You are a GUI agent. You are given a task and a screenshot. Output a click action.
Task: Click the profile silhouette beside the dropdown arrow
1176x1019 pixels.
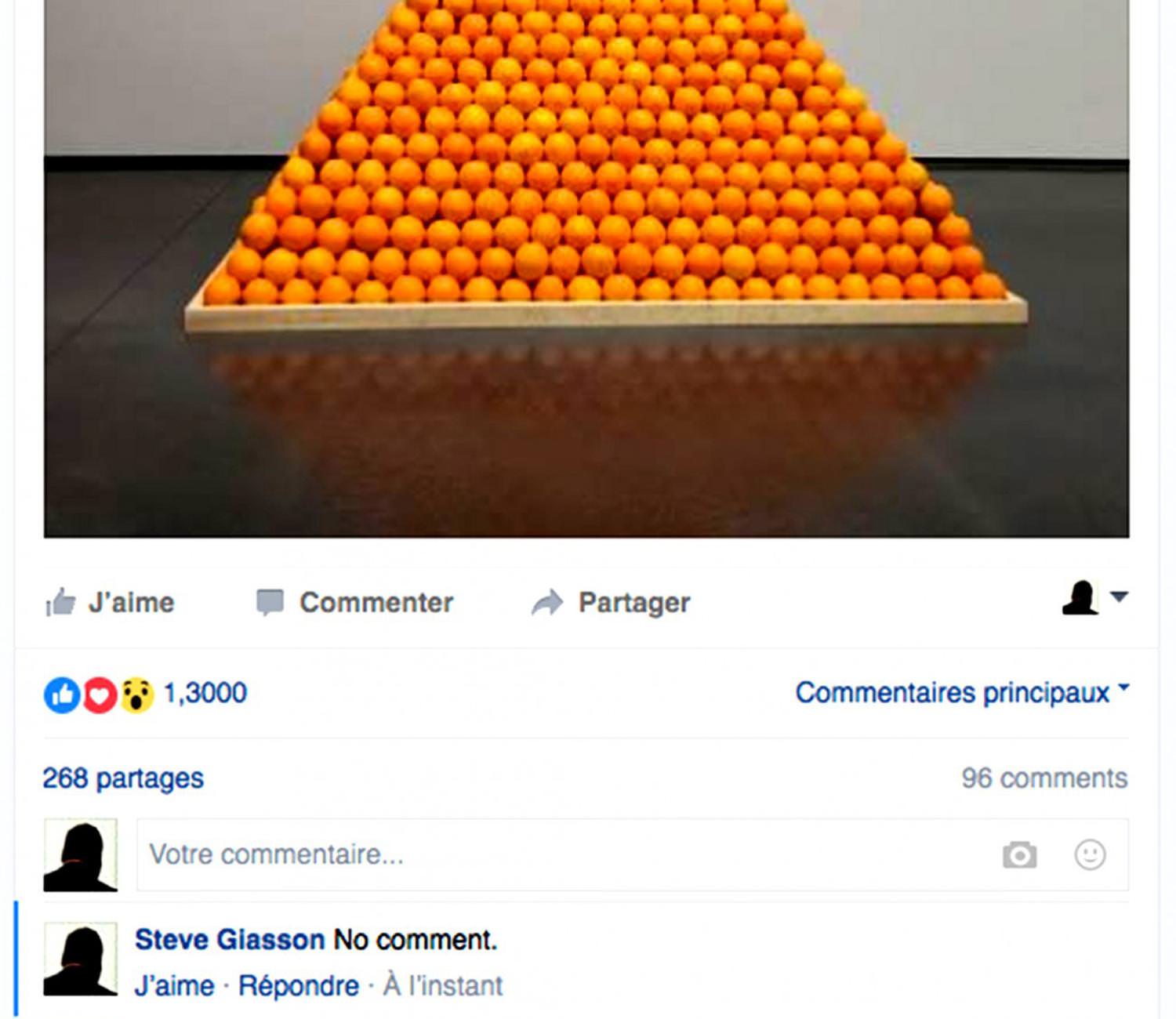click(x=1080, y=597)
